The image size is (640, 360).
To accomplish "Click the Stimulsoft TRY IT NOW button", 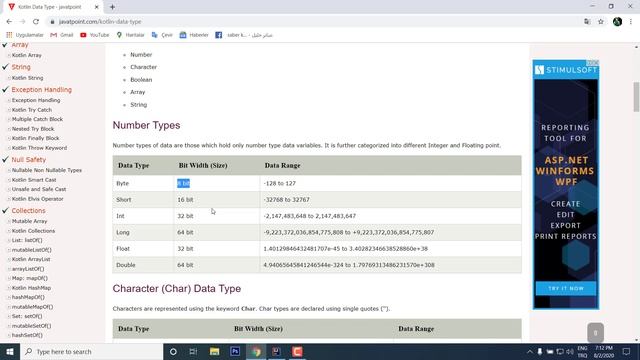I will click(x=566, y=289).
